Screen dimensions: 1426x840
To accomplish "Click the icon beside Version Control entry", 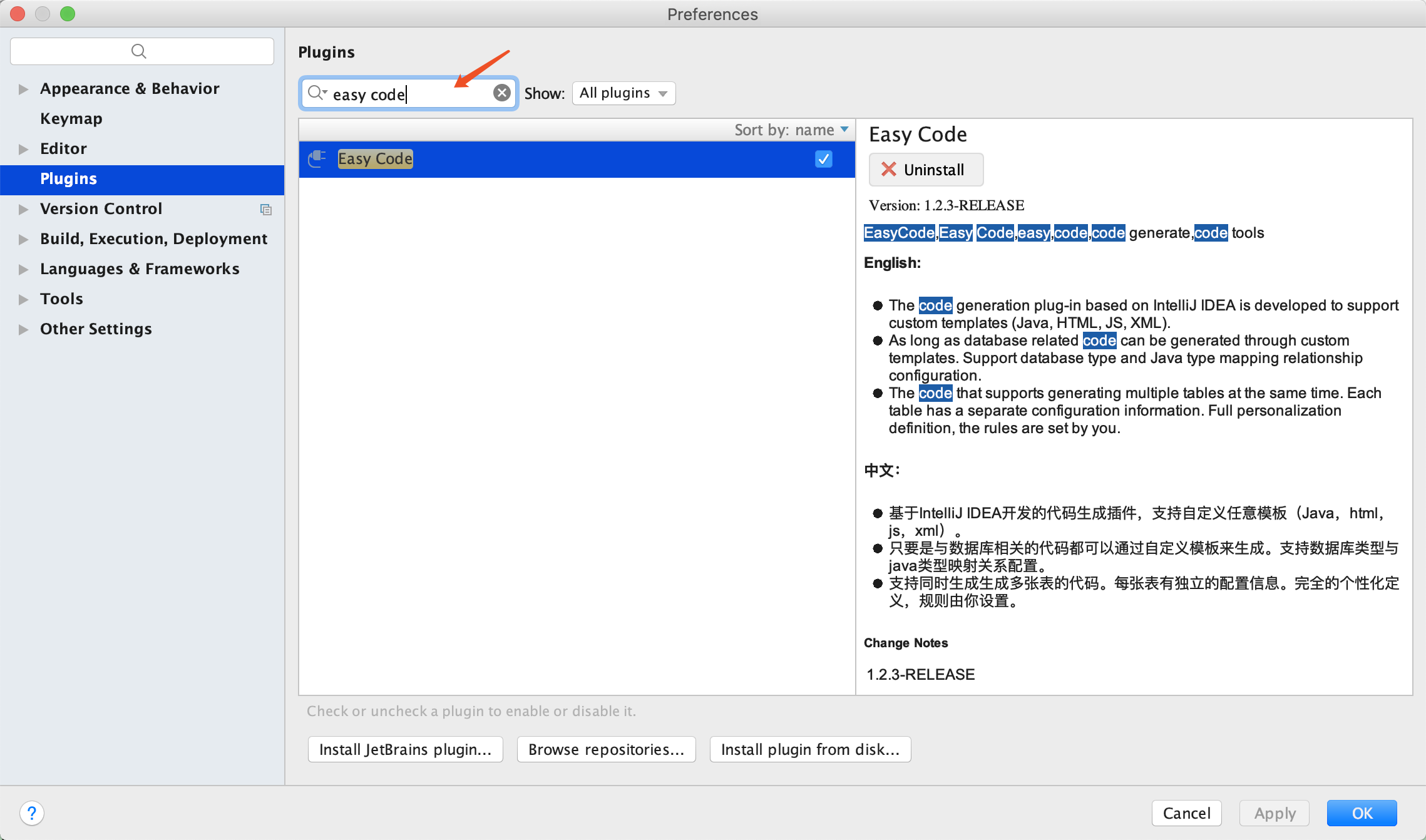I will 265,210.
